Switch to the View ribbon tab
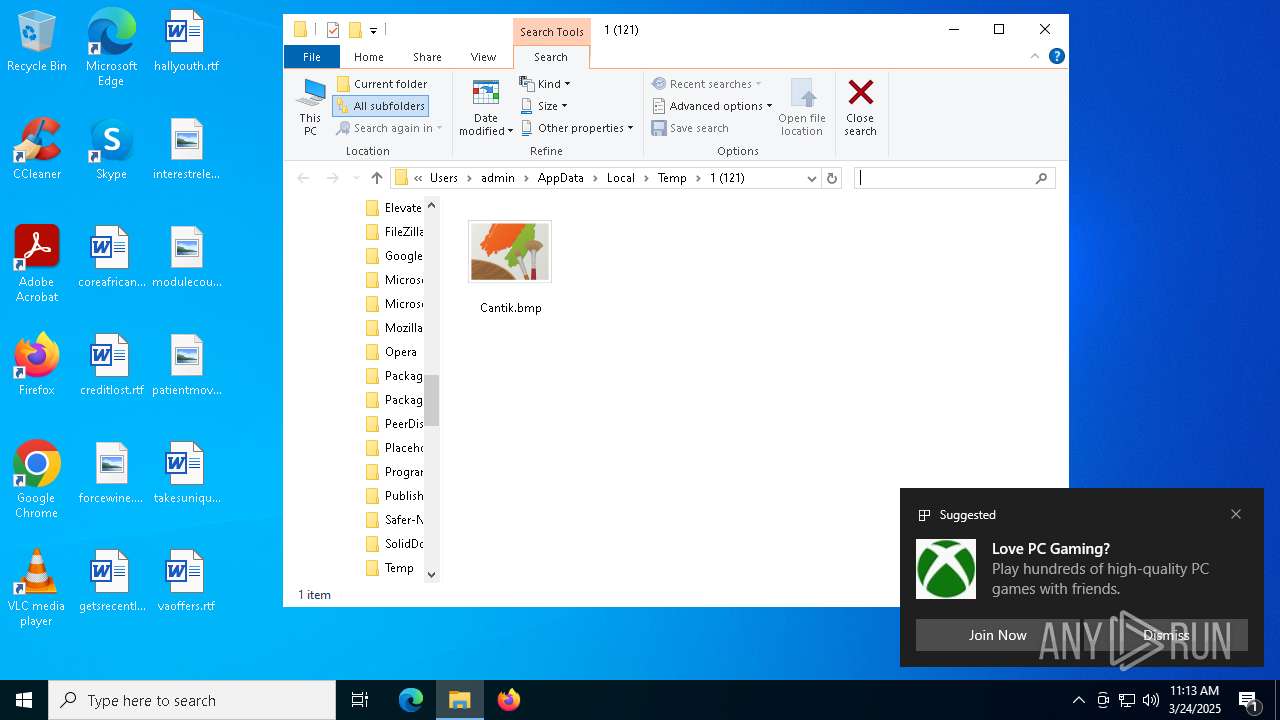The height and width of the screenshot is (720, 1280). (483, 57)
